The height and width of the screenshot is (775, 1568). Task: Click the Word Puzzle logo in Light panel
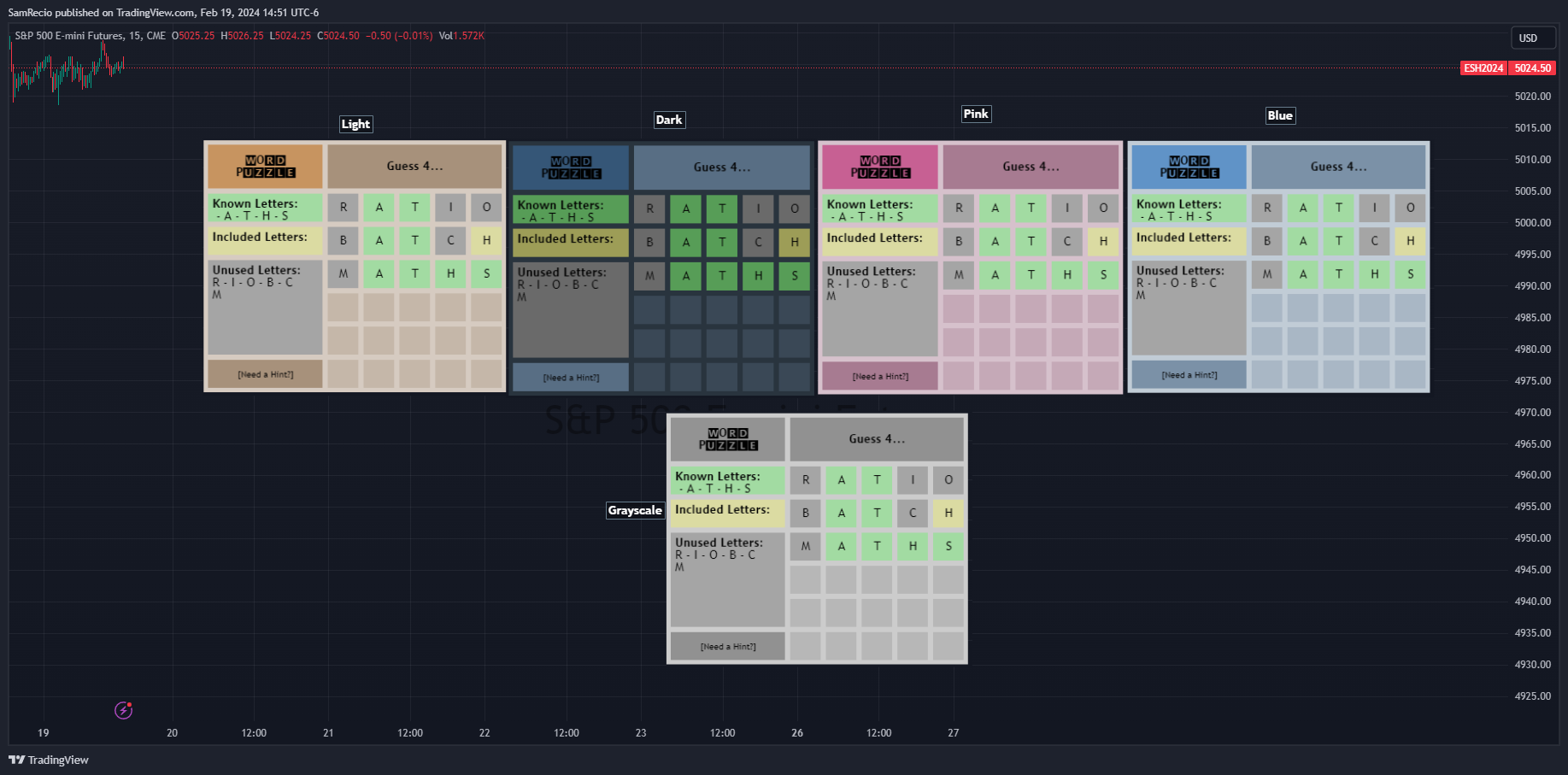coord(266,167)
